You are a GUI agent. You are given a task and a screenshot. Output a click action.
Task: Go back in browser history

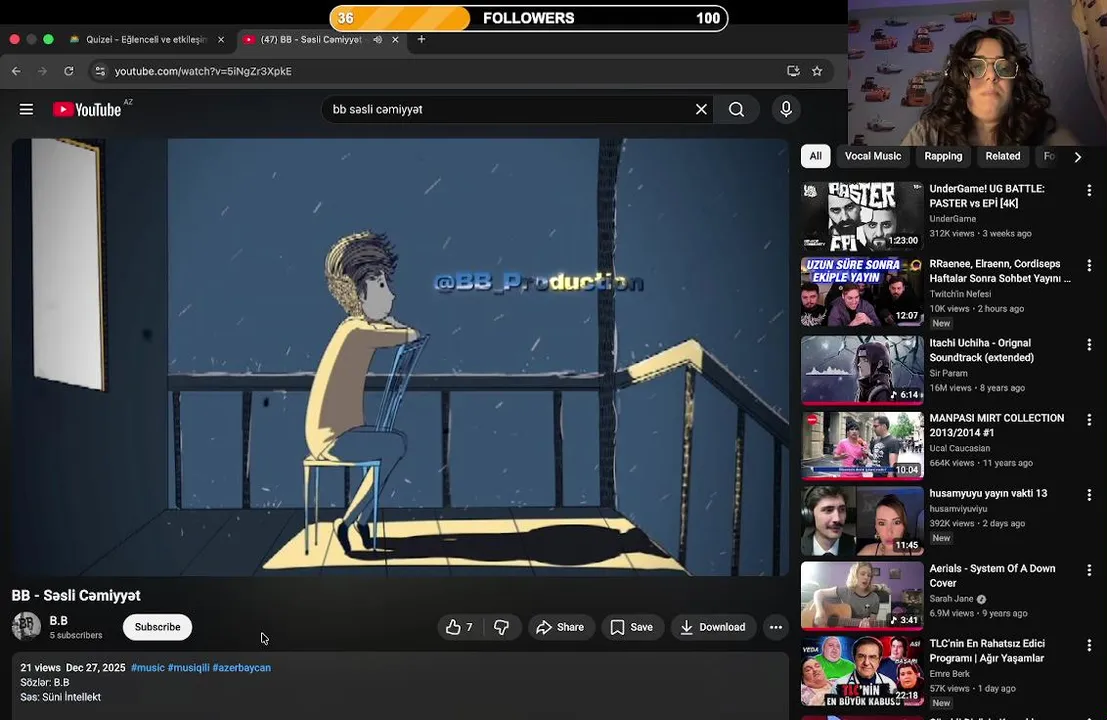(16, 71)
